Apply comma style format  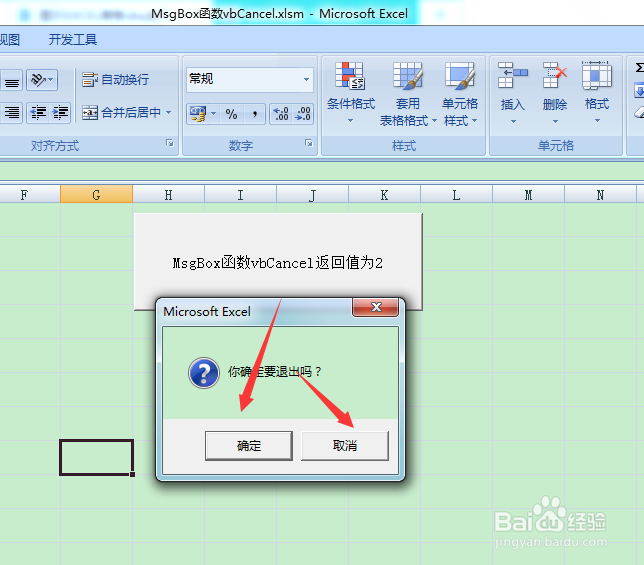pos(255,114)
